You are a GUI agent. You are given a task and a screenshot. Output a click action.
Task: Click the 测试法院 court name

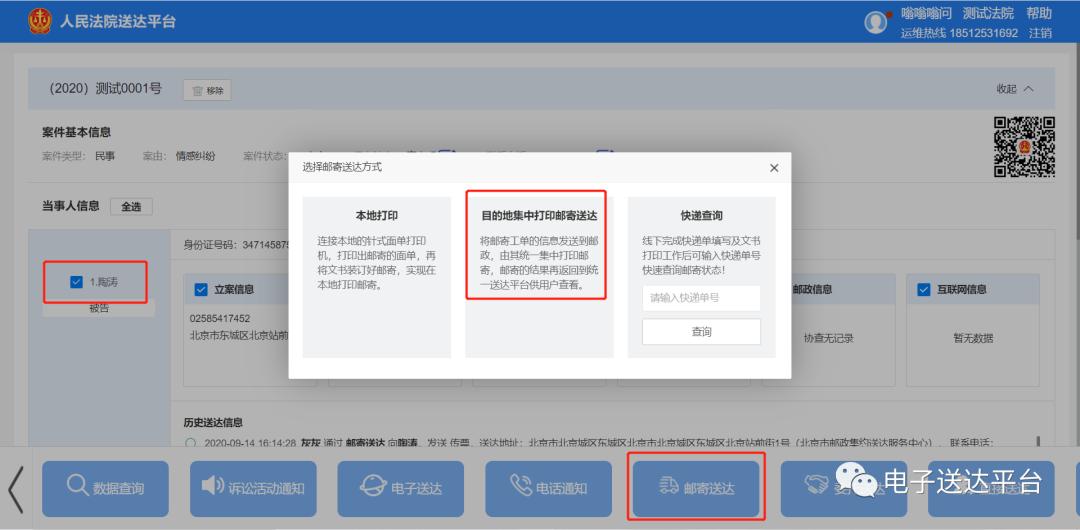point(988,13)
